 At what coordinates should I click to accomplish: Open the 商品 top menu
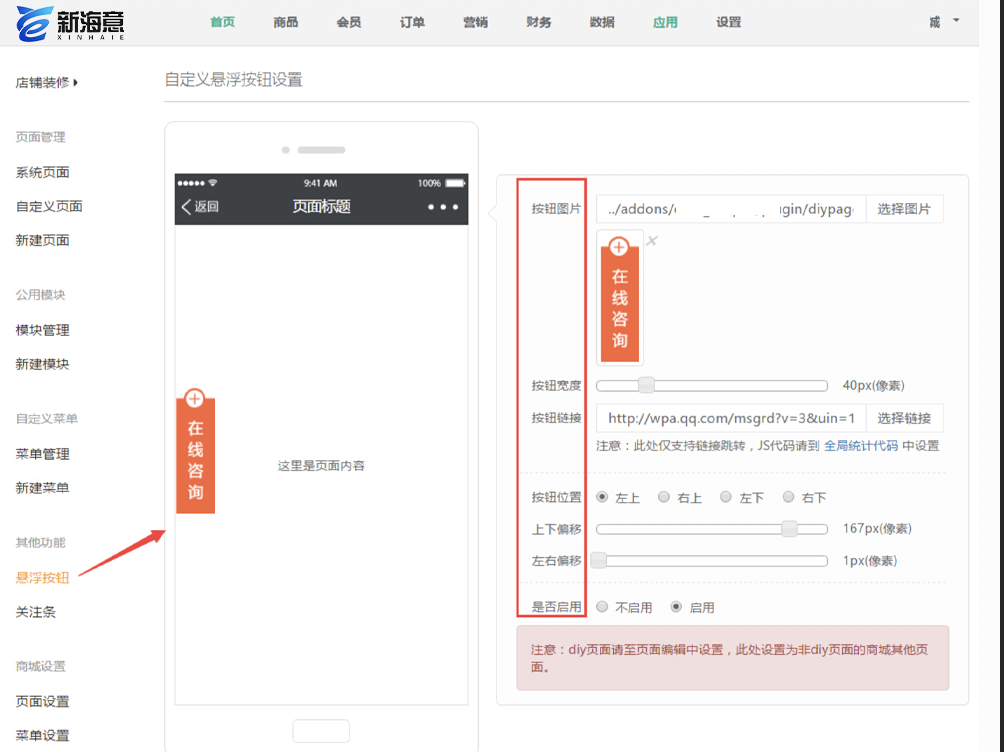[x=286, y=22]
